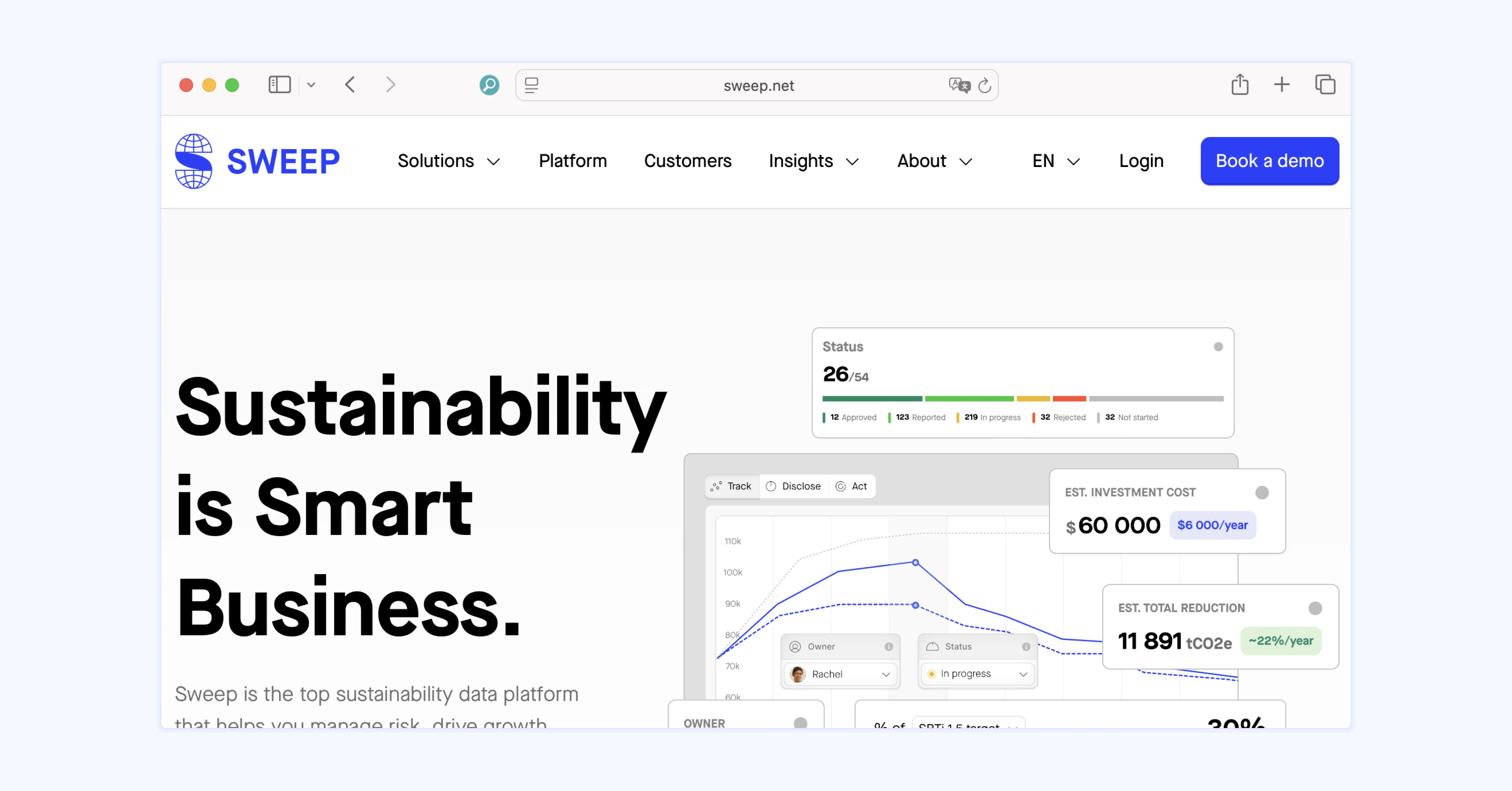Click the info icon beside Status field
The height and width of the screenshot is (791, 1512).
pyautogui.click(x=1026, y=647)
